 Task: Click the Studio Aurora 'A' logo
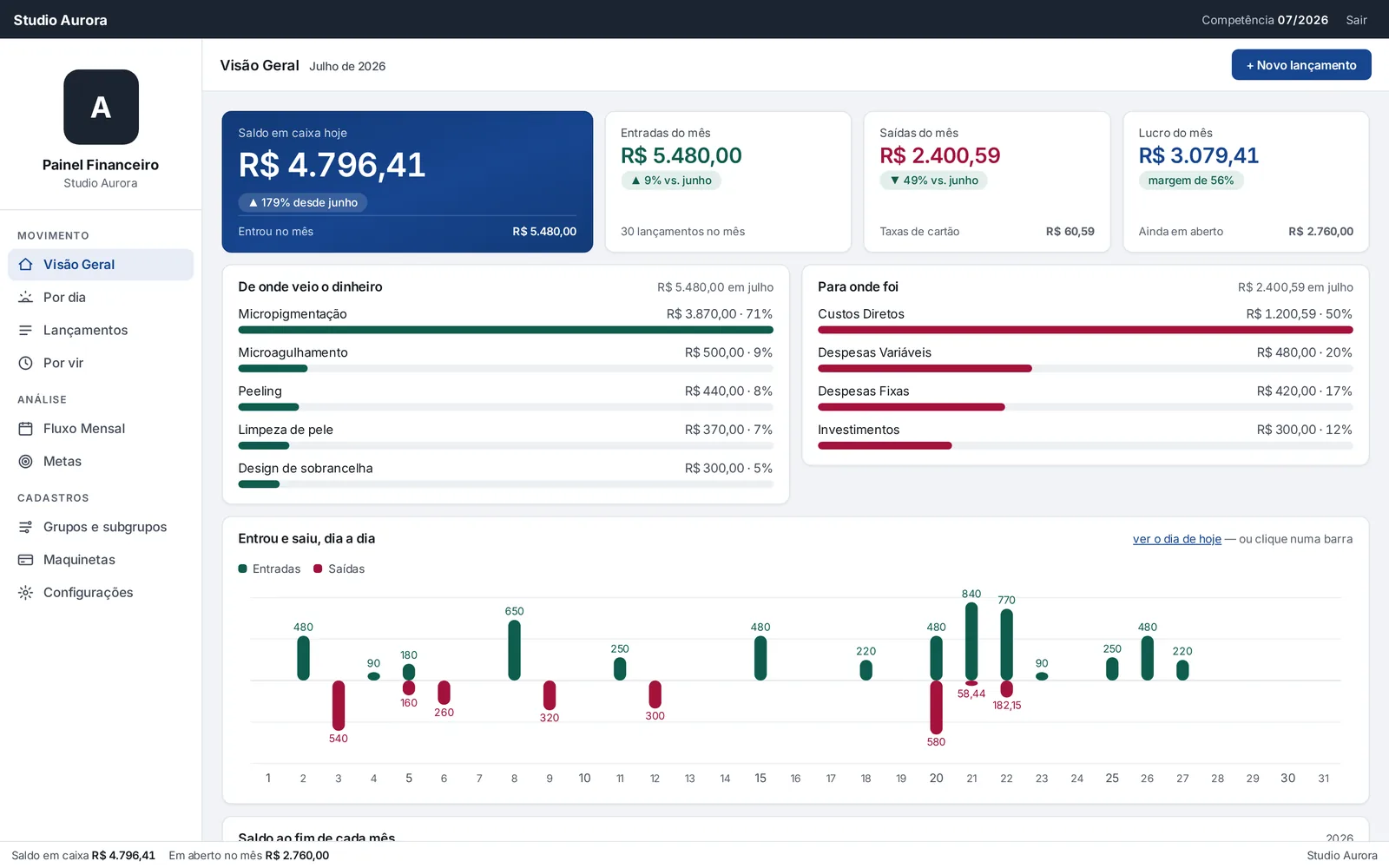[101, 107]
